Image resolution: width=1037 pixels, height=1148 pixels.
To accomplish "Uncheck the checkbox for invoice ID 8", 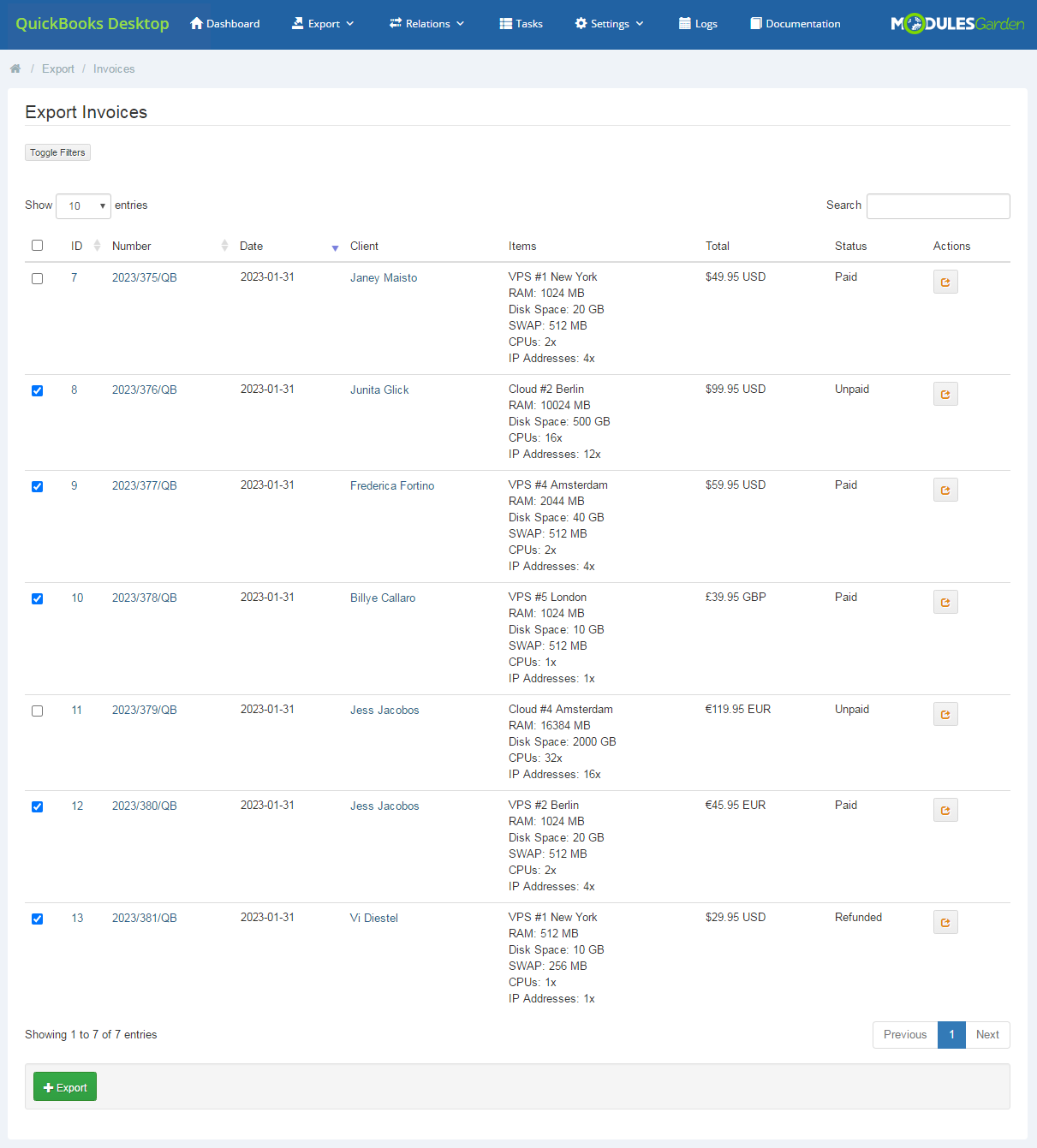I will coord(37,390).
